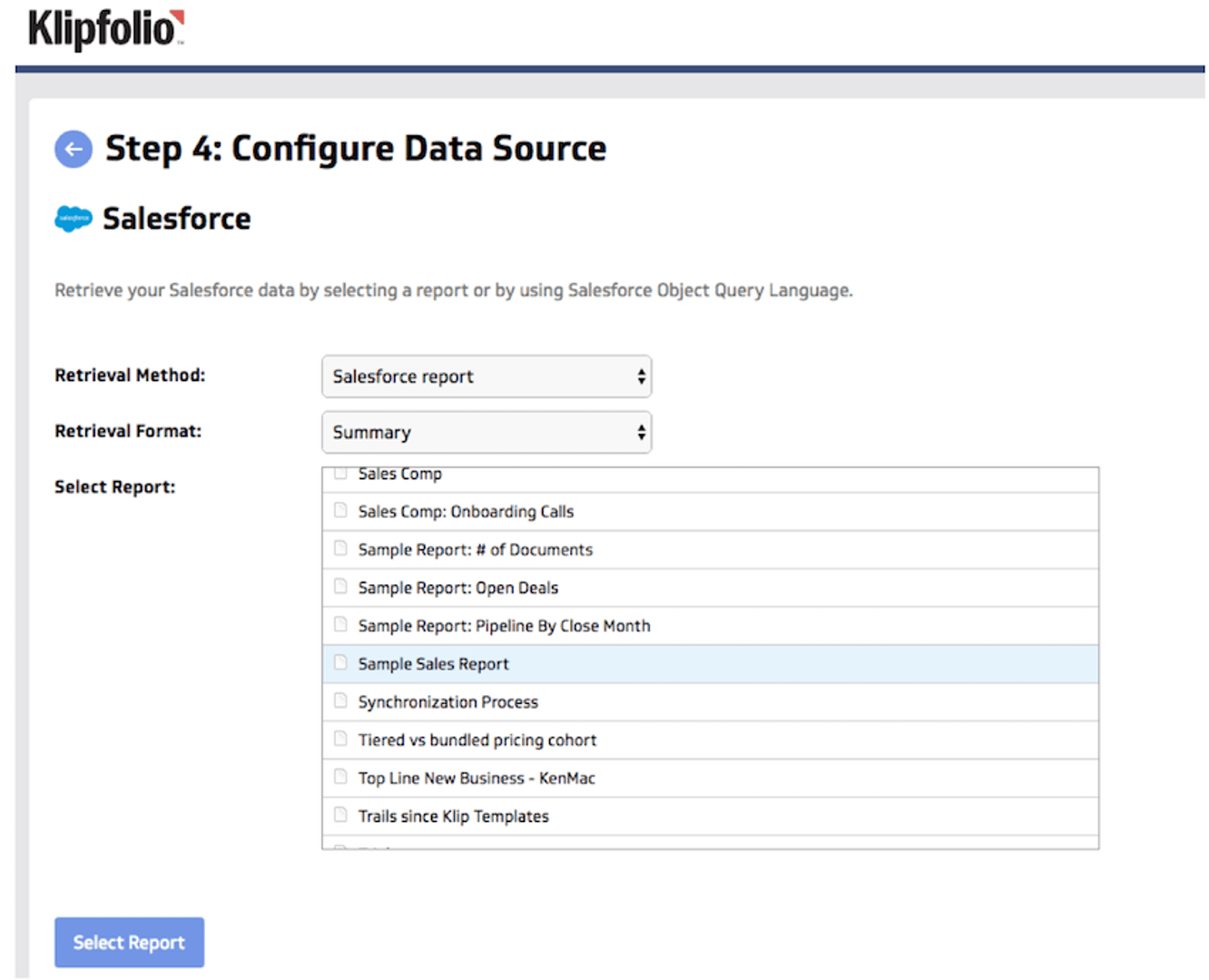Click the checkbox icon beside Sample Sales Report
The width and height of the screenshot is (1209, 980).
point(339,662)
